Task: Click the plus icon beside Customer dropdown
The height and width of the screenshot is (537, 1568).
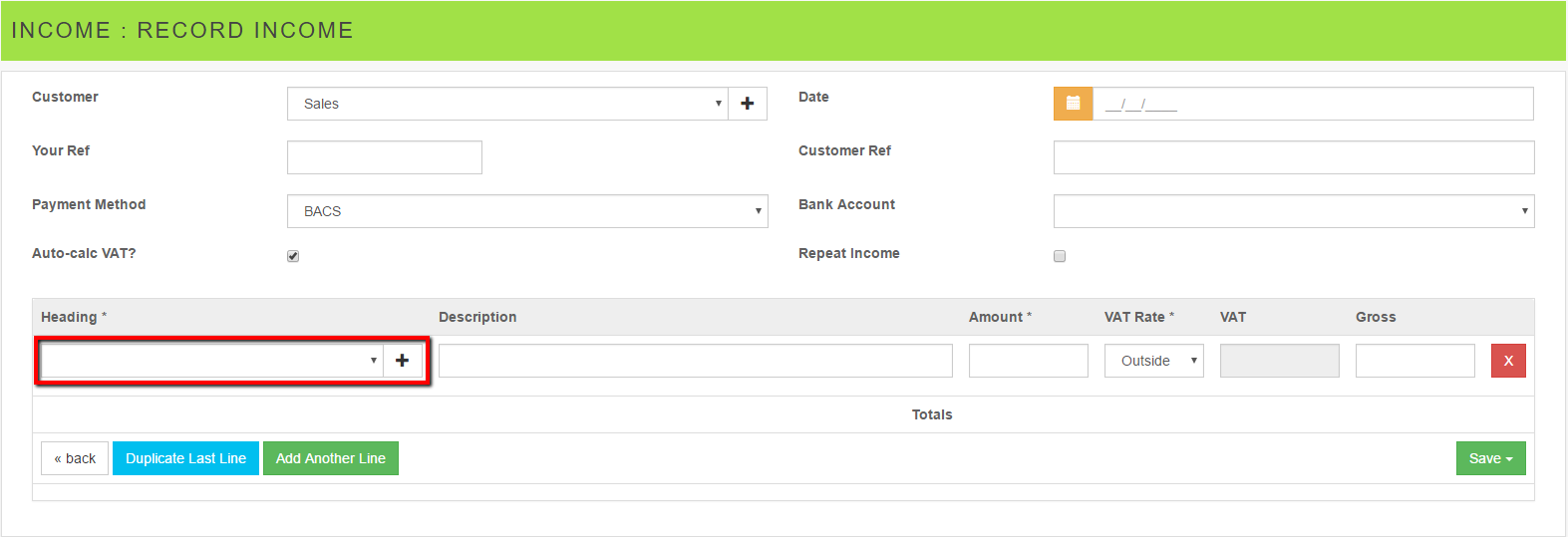Action: pos(748,104)
